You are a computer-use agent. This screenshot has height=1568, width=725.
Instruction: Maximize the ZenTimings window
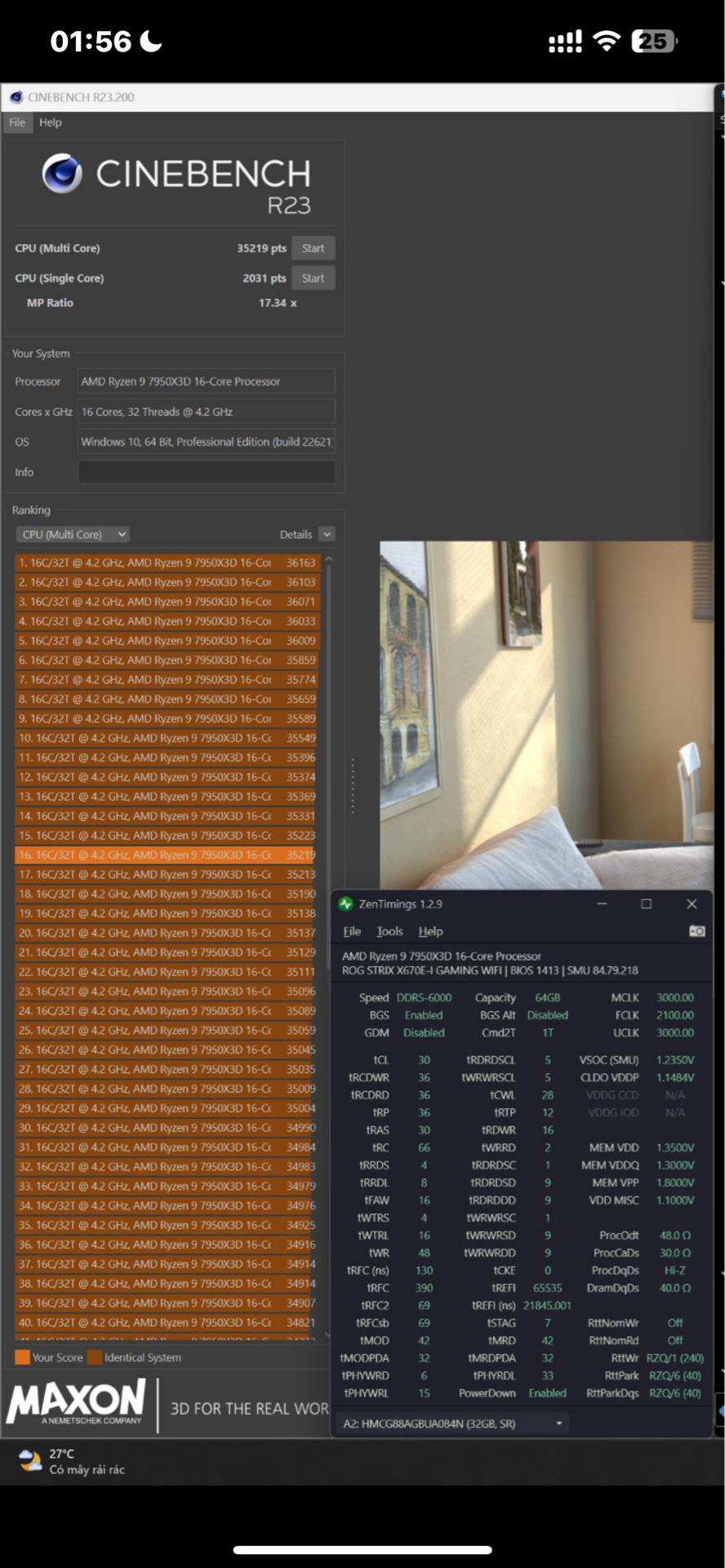click(646, 904)
